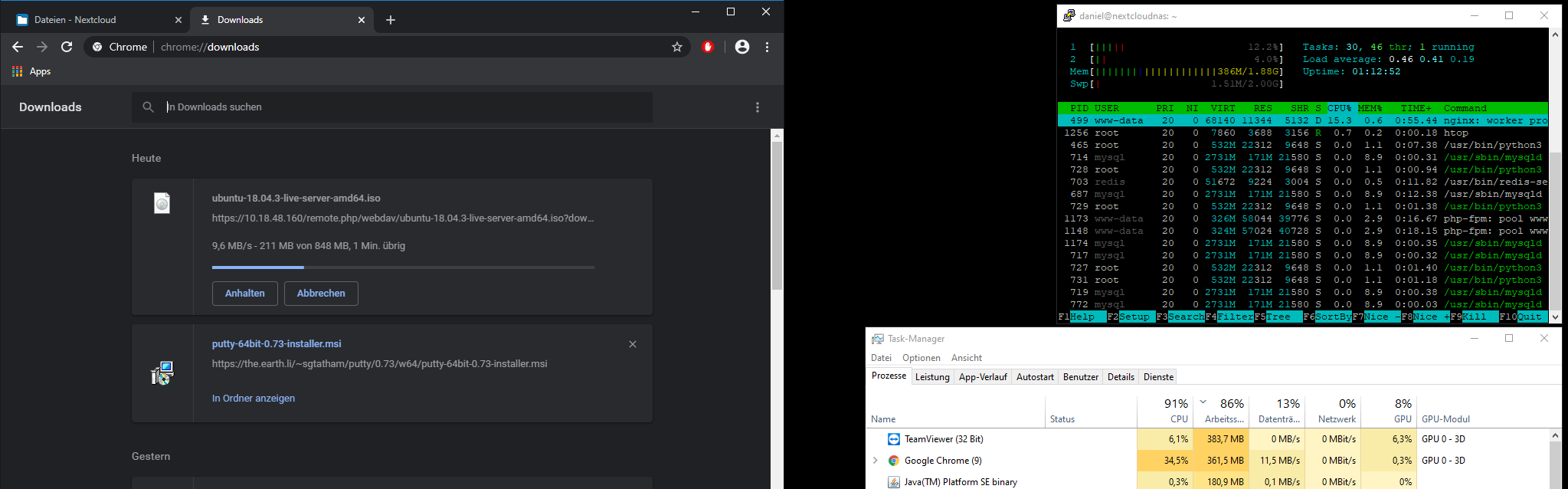Click the Google Chrome process icon
The height and width of the screenshot is (489, 1568).
[893, 461]
